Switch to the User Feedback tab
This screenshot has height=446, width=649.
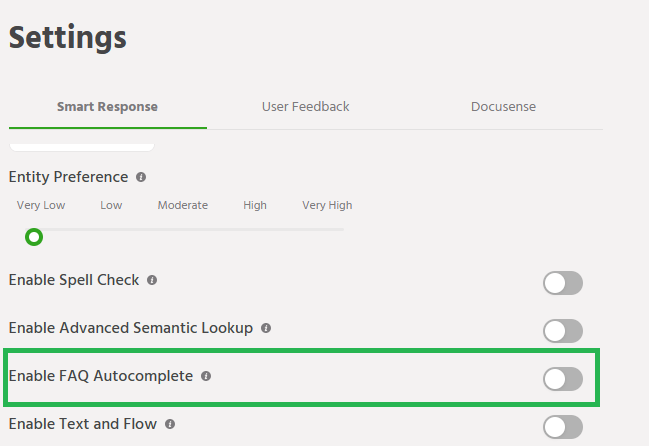tap(305, 107)
